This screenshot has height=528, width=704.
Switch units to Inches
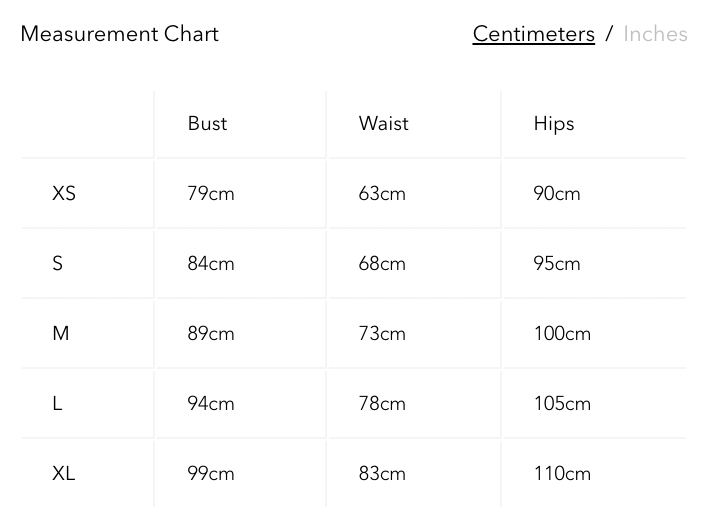coord(655,34)
